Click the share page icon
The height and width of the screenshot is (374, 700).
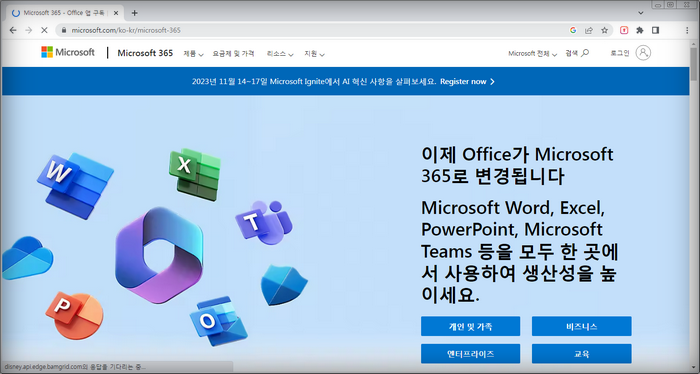(589, 30)
